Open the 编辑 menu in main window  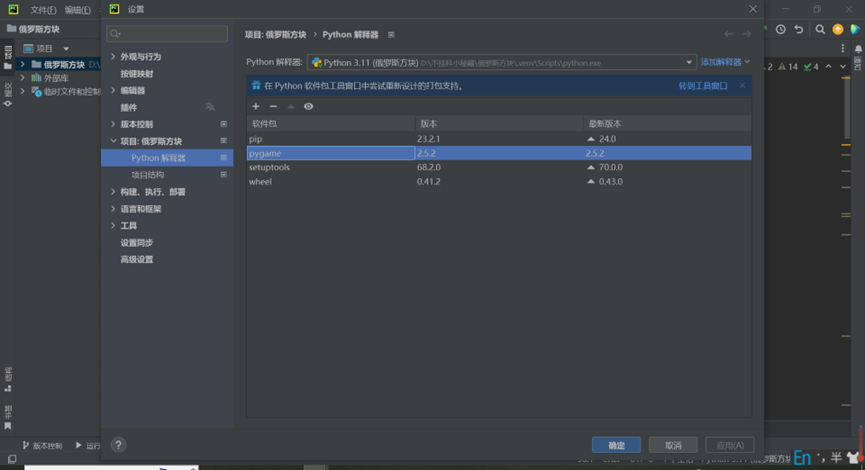coord(78,10)
